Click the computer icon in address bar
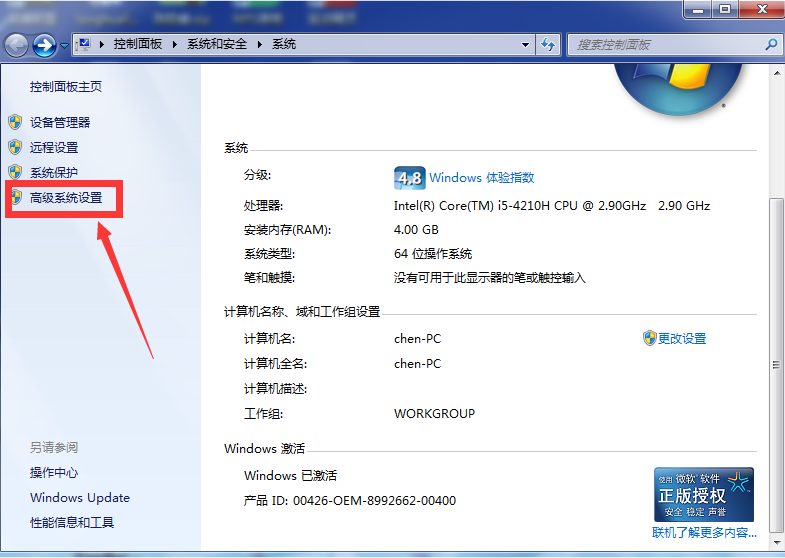 coord(84,45)
